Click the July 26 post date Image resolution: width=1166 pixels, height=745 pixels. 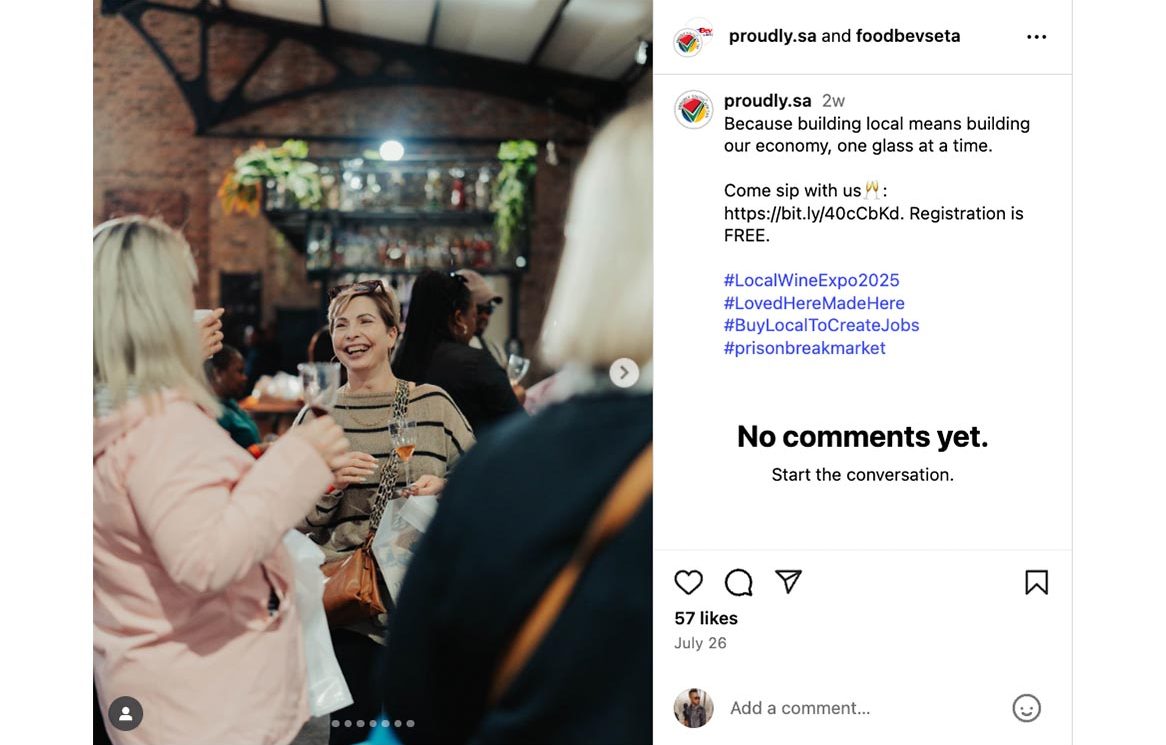click(x=700, y=643)
